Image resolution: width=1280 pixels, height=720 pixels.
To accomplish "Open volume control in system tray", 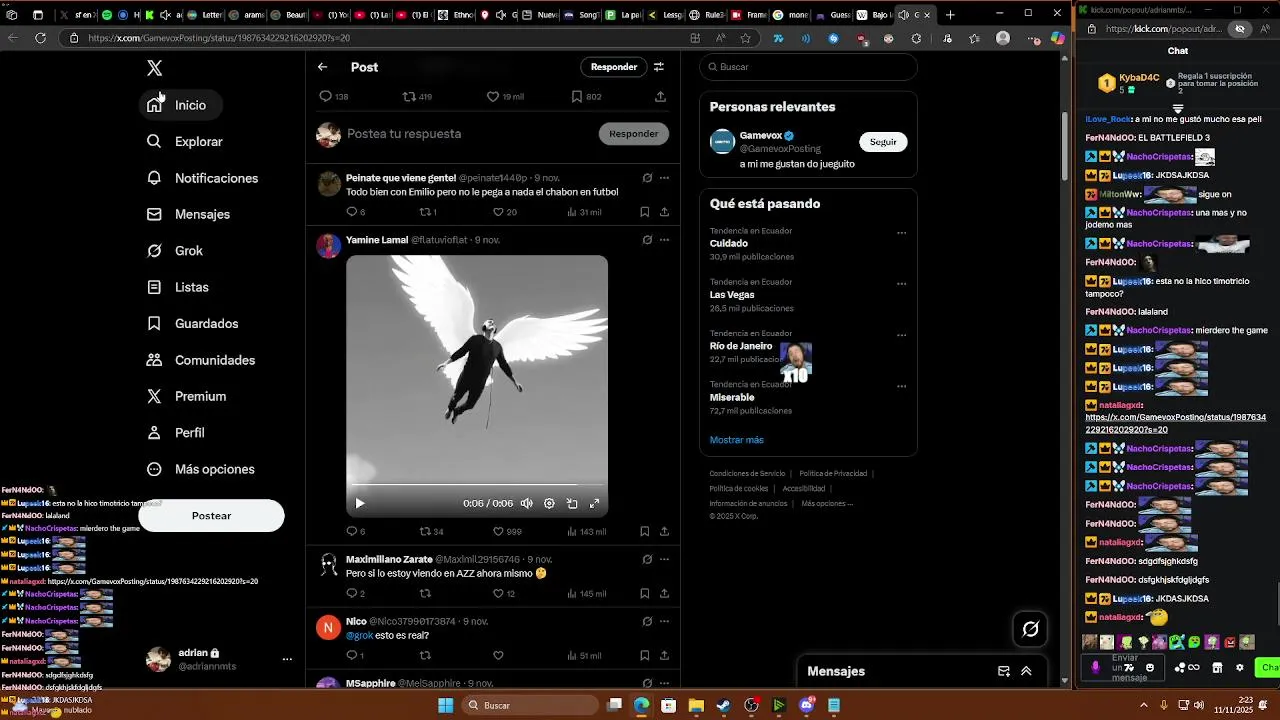I will (x=1198, y=706).
